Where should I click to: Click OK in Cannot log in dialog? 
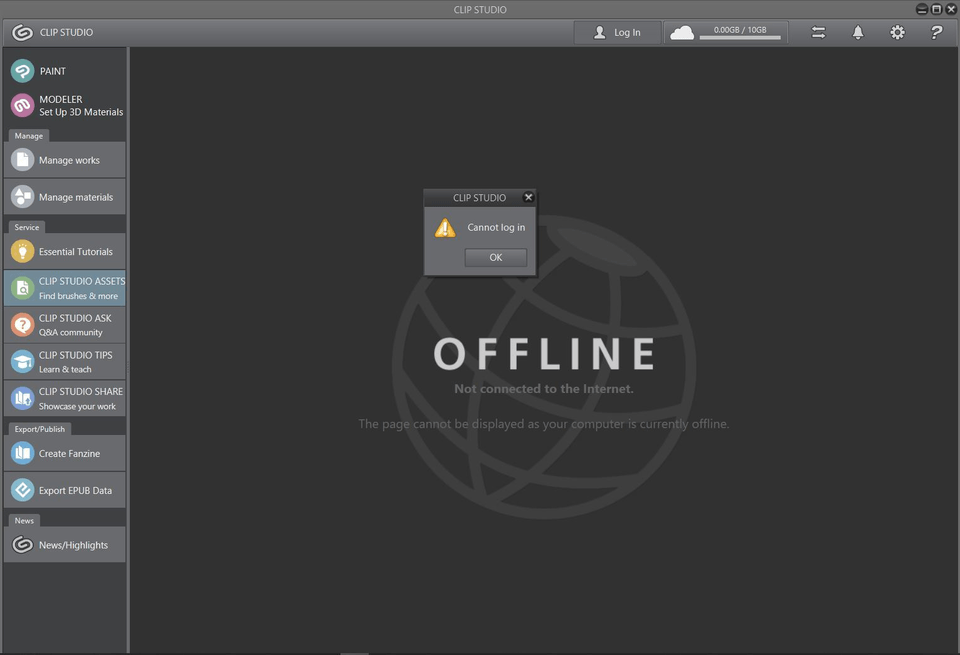pos(495,258)
